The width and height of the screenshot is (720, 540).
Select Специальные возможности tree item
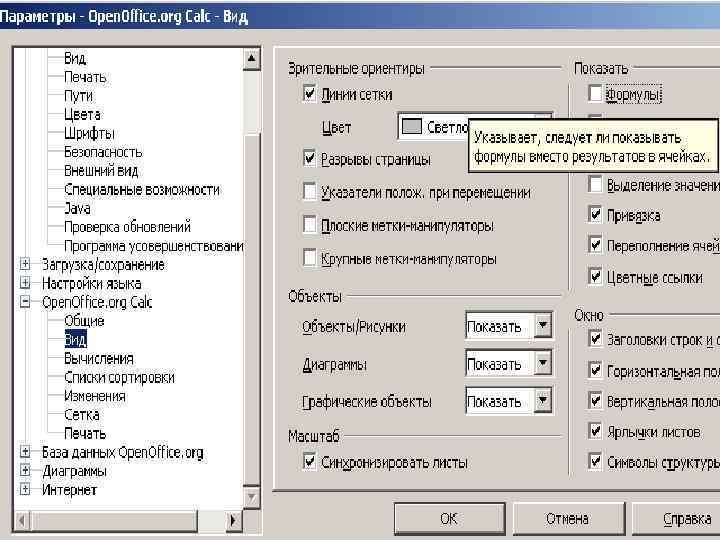[x=142, y=189]
